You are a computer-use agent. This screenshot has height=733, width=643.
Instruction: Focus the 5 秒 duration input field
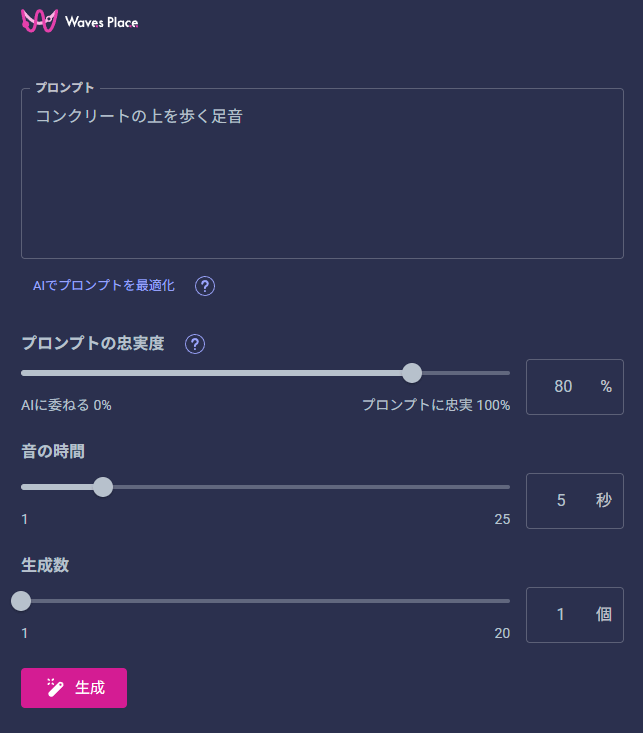pyautogui.click(x=563, y=500)
